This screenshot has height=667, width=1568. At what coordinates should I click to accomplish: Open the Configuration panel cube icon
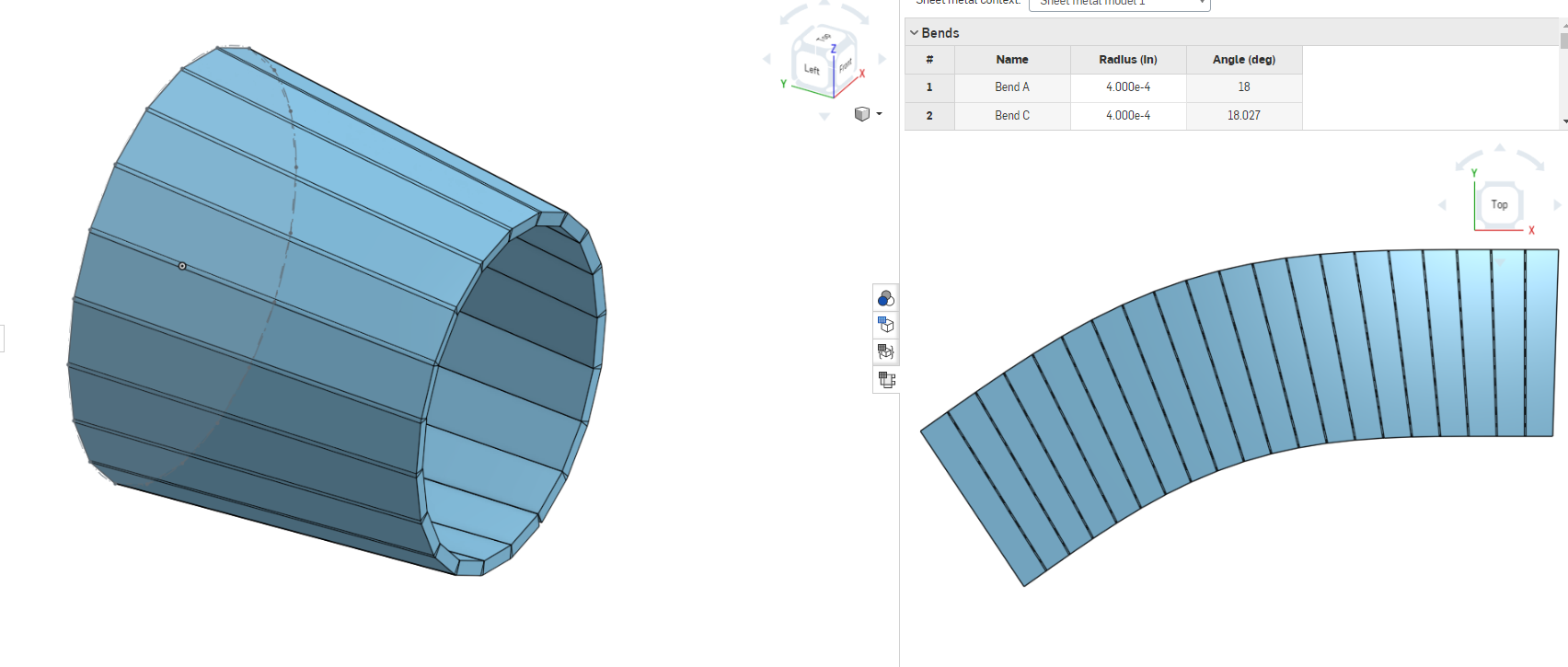[885, 325]
